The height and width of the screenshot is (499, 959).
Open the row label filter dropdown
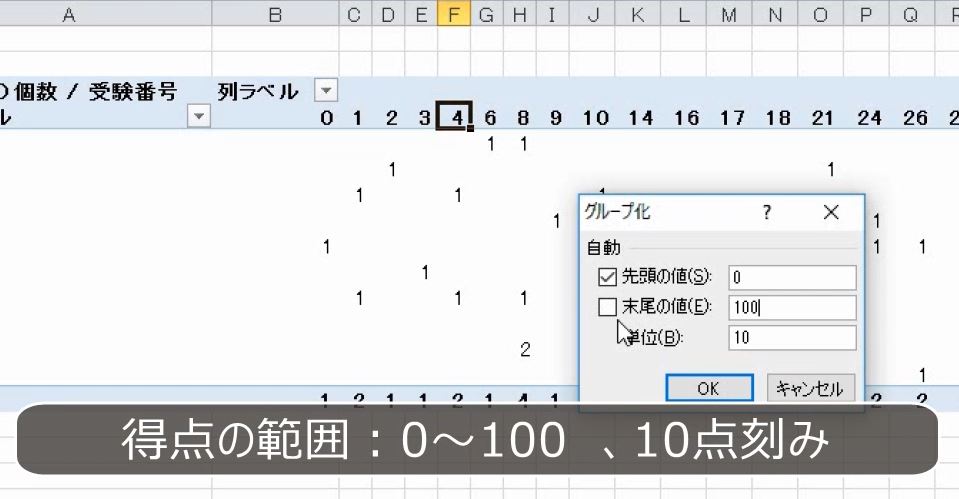coord(199,116)
